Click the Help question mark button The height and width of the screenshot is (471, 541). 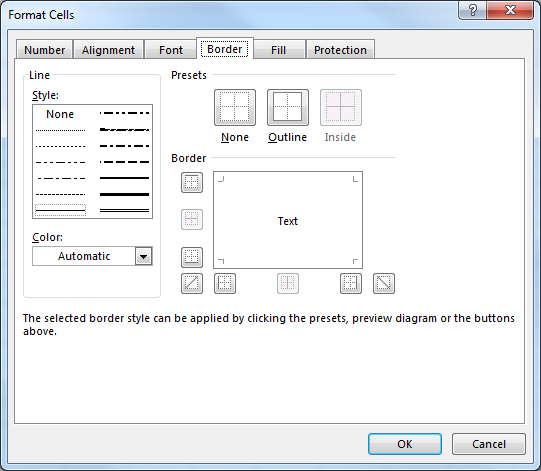(x=472, y=10)
